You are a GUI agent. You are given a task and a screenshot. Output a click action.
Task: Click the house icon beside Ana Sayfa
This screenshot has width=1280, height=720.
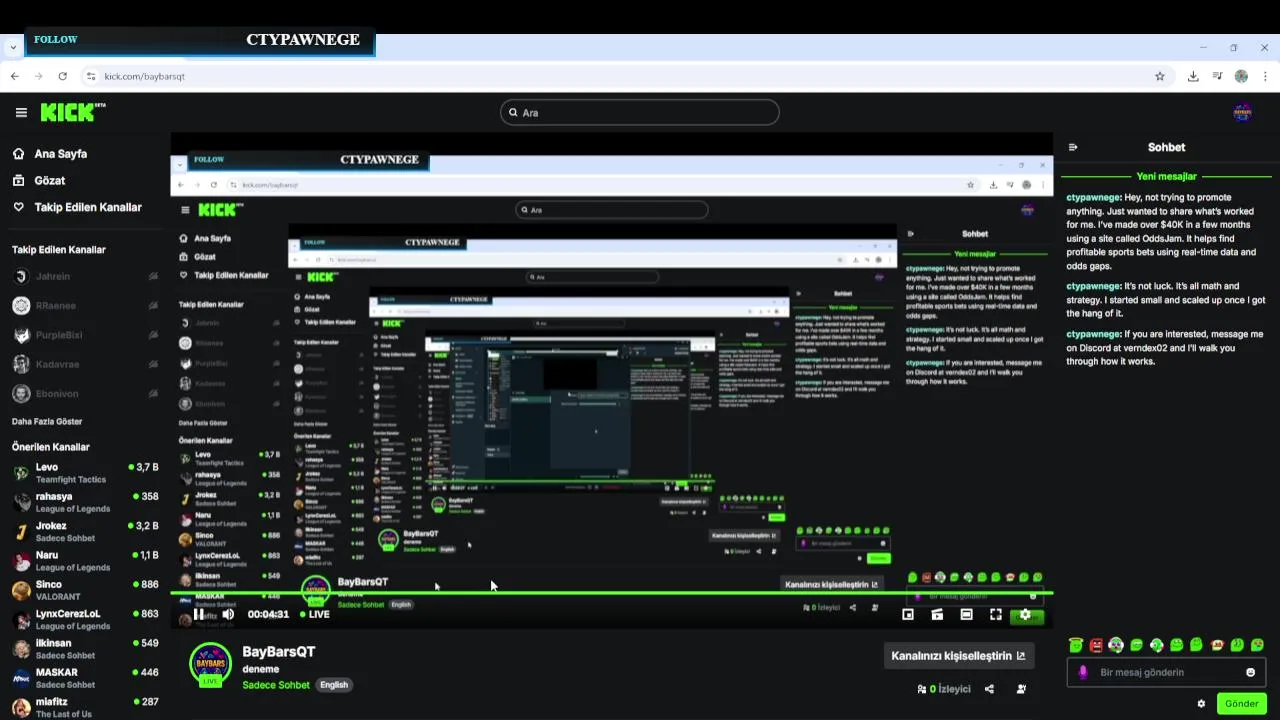[19, 154]
